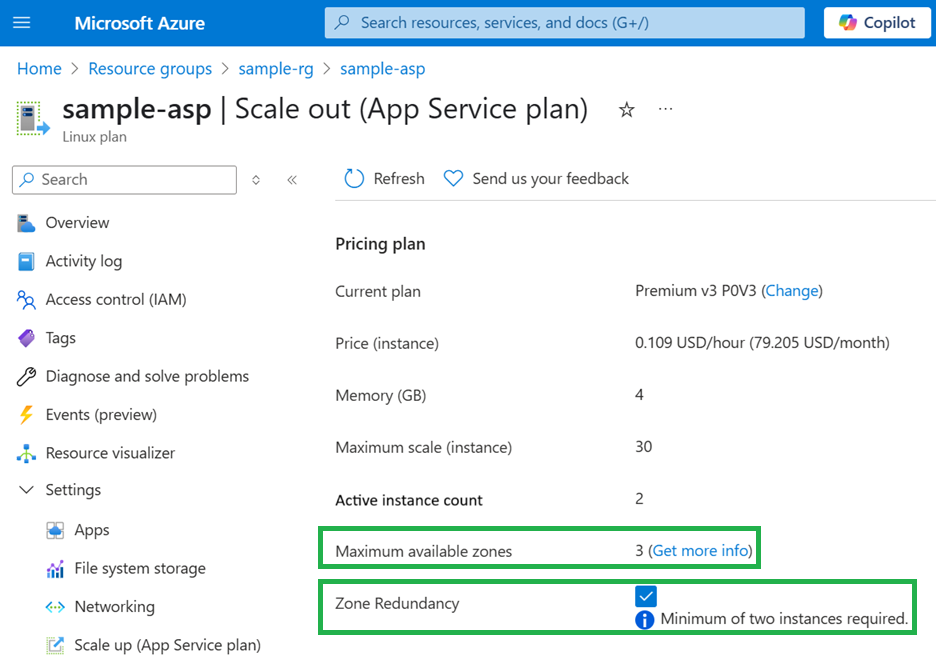The height and width of the screenshot is (655, 936).
Task: Click the Change pricing plan link
Action: 791,291
